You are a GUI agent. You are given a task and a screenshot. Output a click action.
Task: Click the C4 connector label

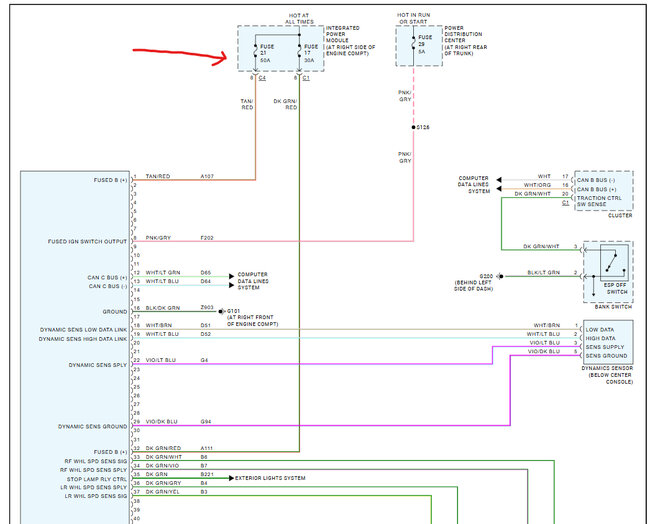coord(262,78)
